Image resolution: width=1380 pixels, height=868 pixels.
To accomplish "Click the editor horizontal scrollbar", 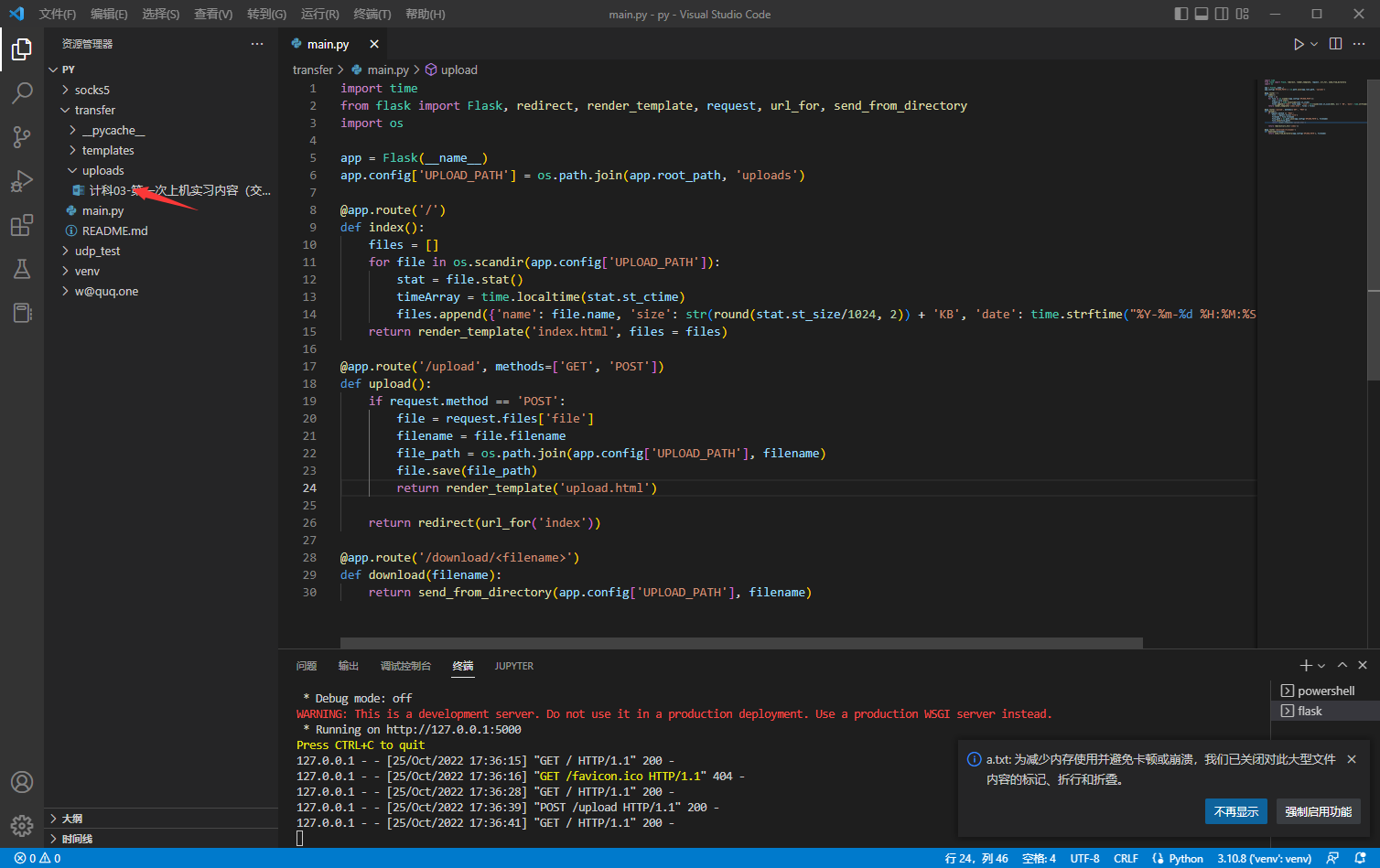I will [x=741, y=643].
